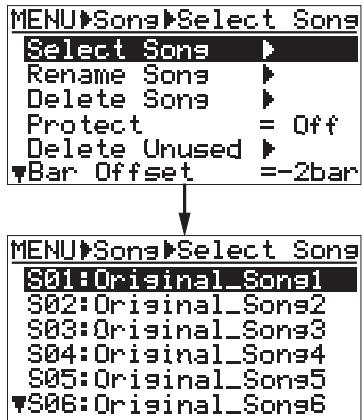Click the arrow before Select Song in lower breadcrumb
The width and height of the screenshot is (362, 420).
coord(169,251)
